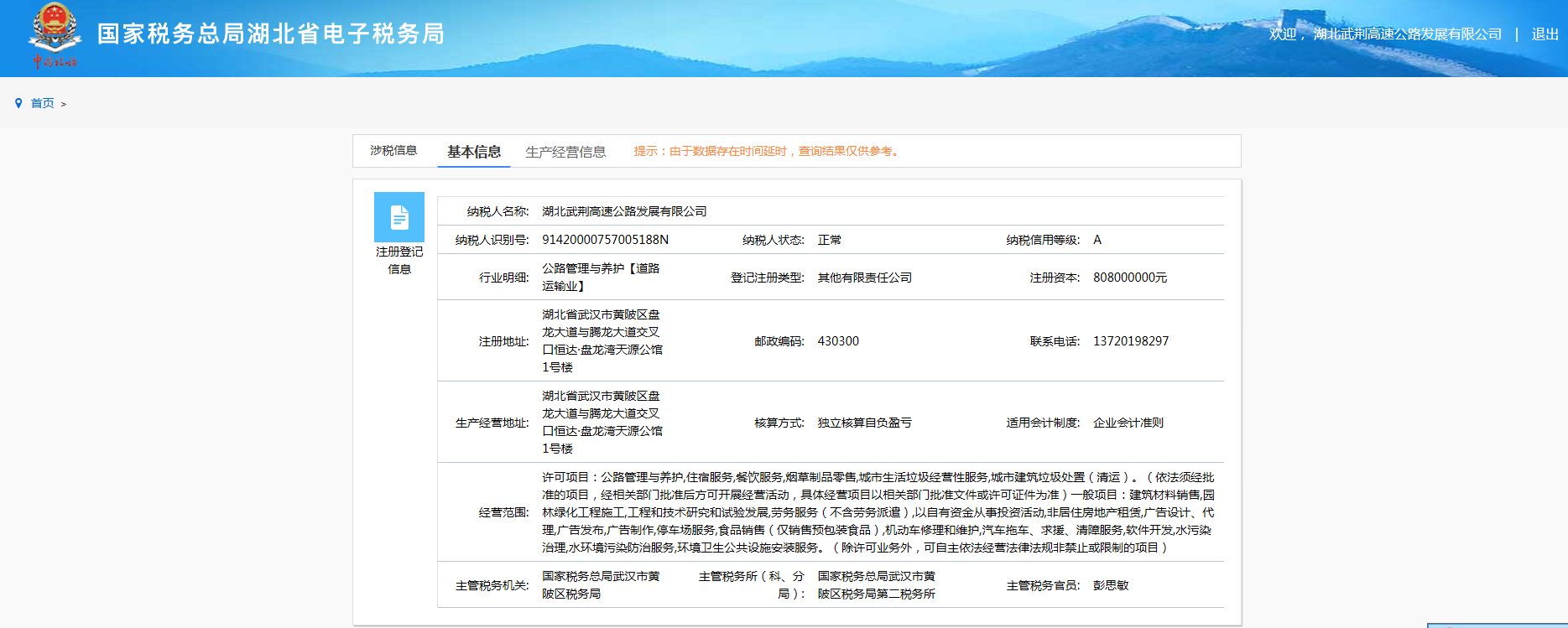1568x628 pixels.
Task: Click the 邮政编码 field label
Action: coord(779,341)
